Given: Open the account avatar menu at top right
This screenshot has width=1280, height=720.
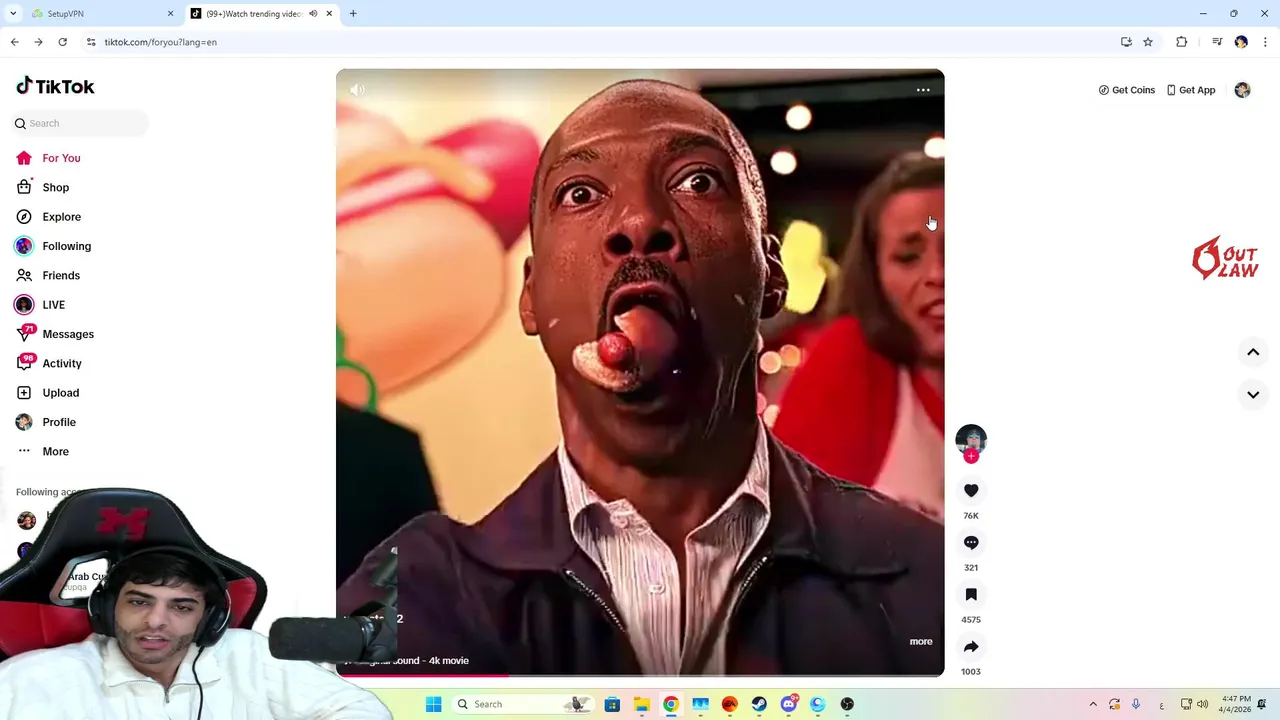Looking at the screenshot, I should point(1242,90).
